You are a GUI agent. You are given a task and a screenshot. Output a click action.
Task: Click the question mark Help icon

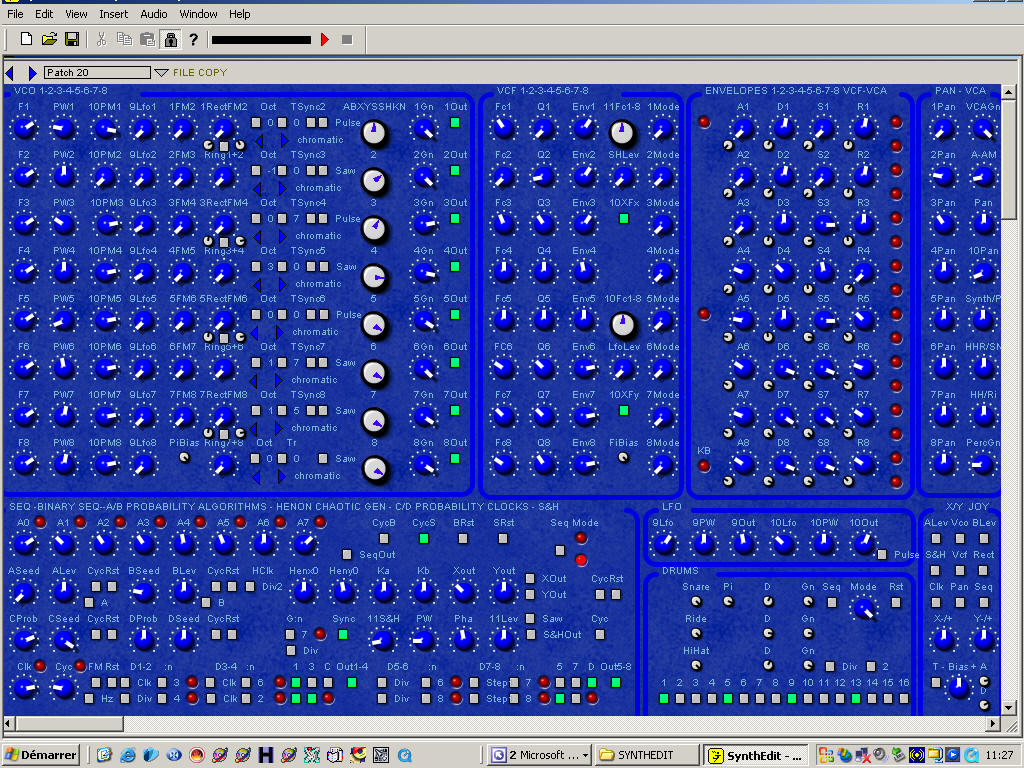click(193, 39)
